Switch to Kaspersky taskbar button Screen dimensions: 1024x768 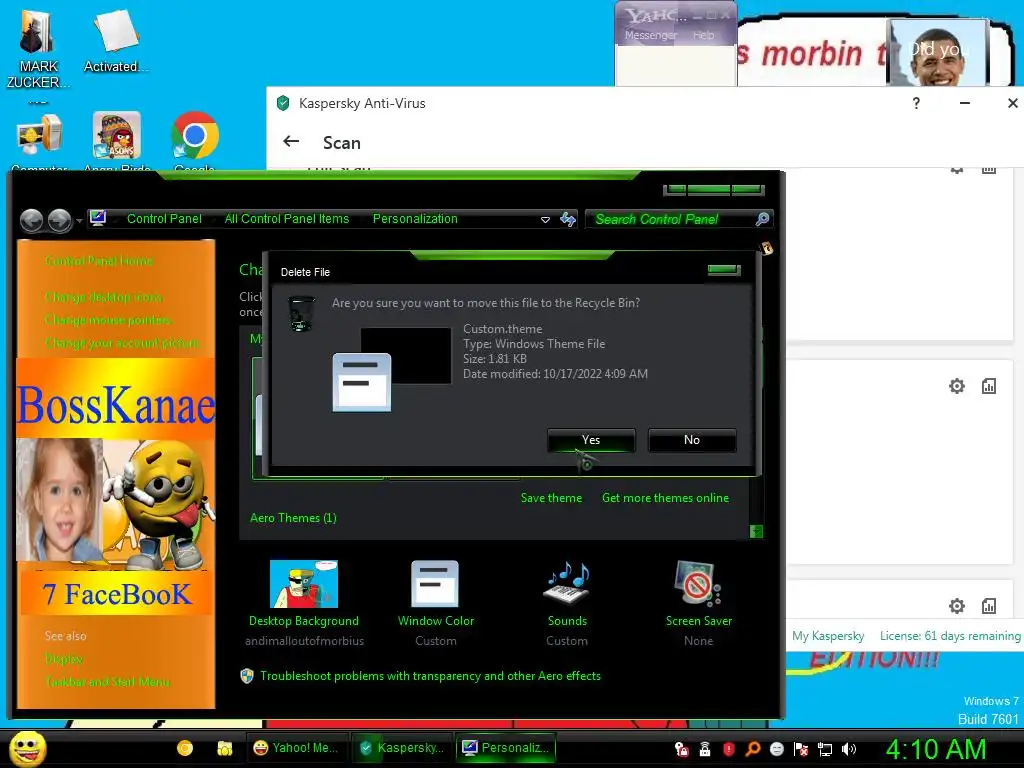click(402, 748)
